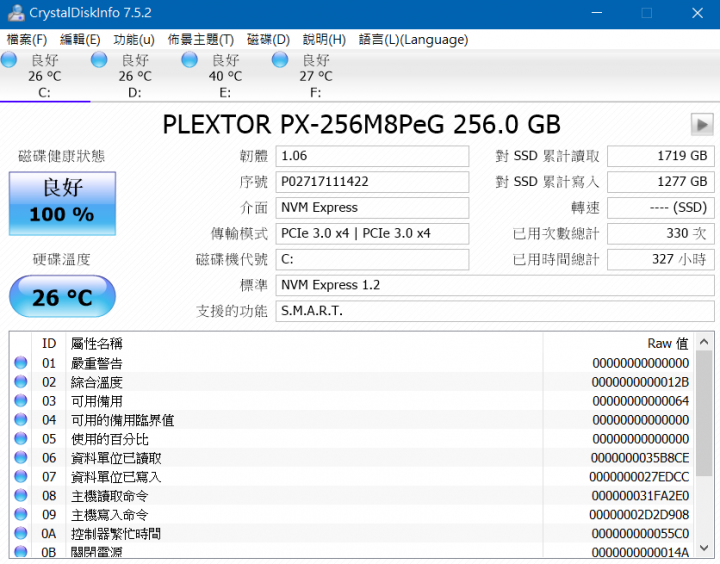Click the firmware field showing 1.06
This screenshot has height=564, width=720.
372,156
